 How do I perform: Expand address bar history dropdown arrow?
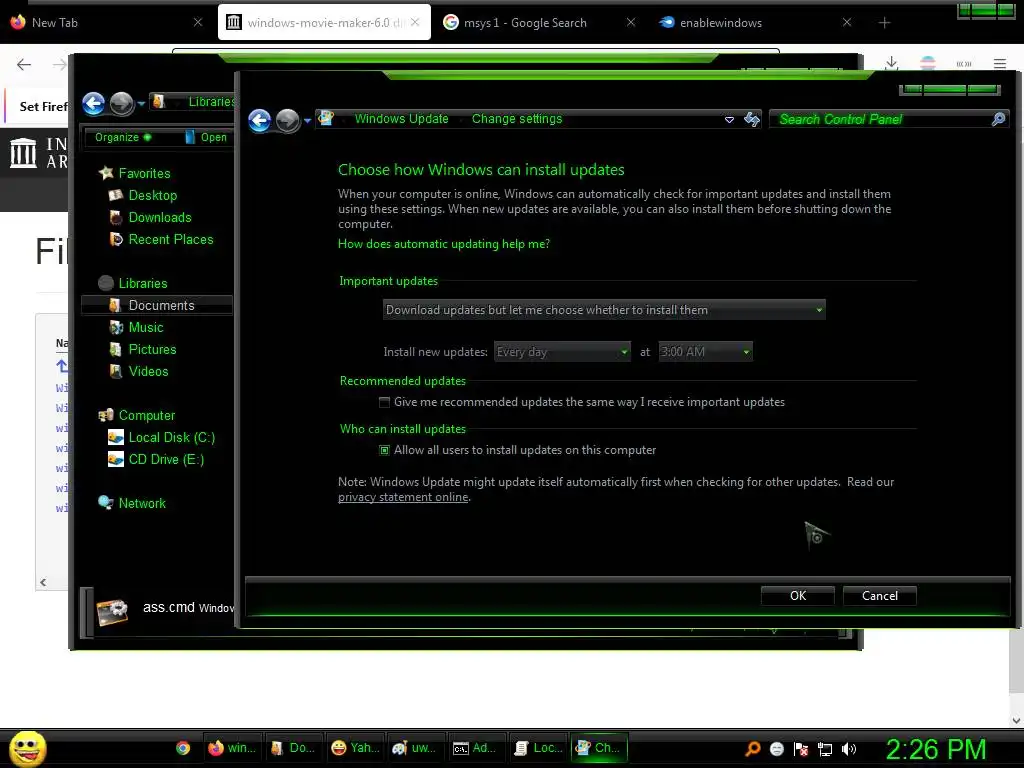point(729,120)
